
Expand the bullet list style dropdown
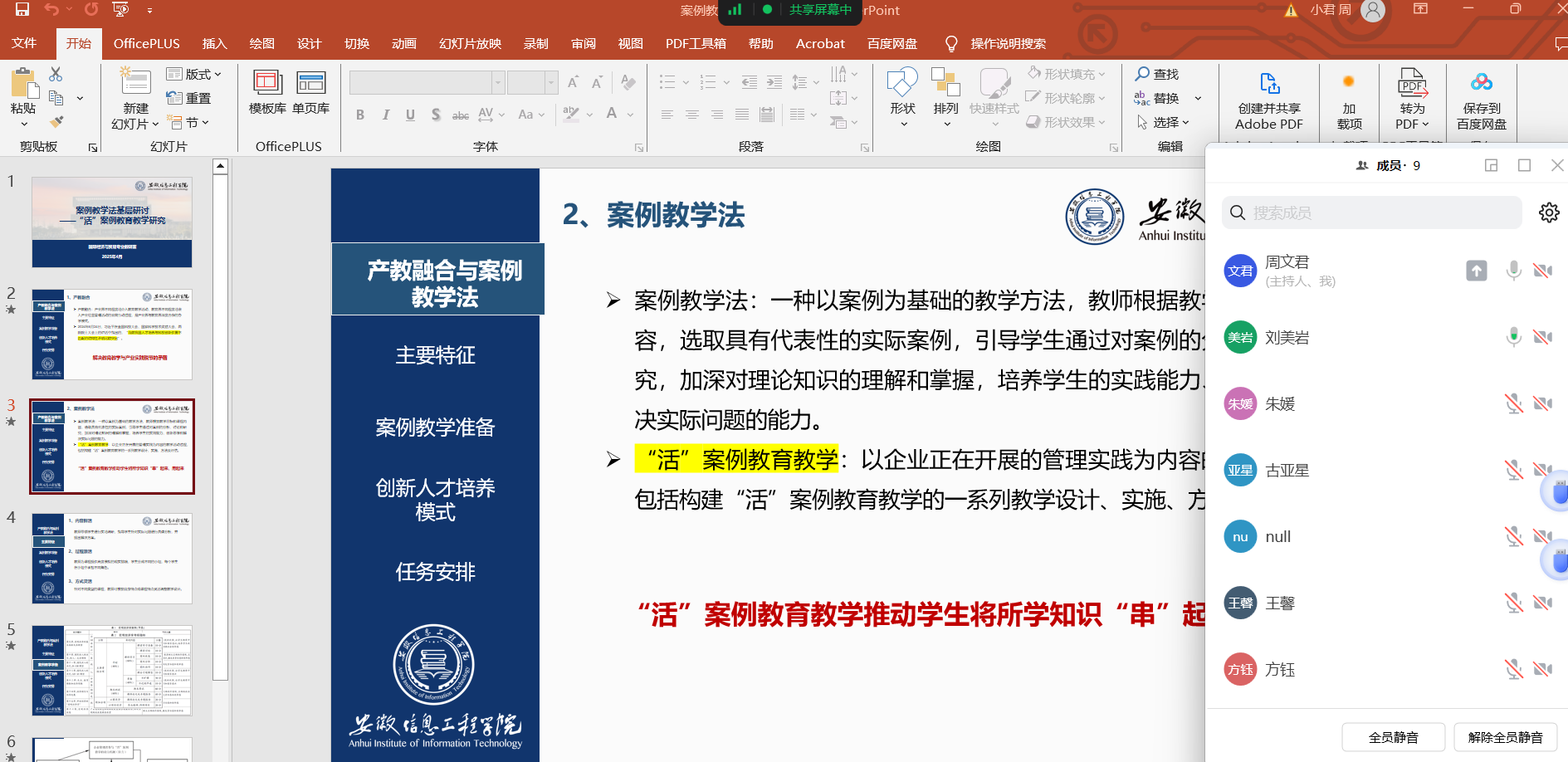pos(685,82)
